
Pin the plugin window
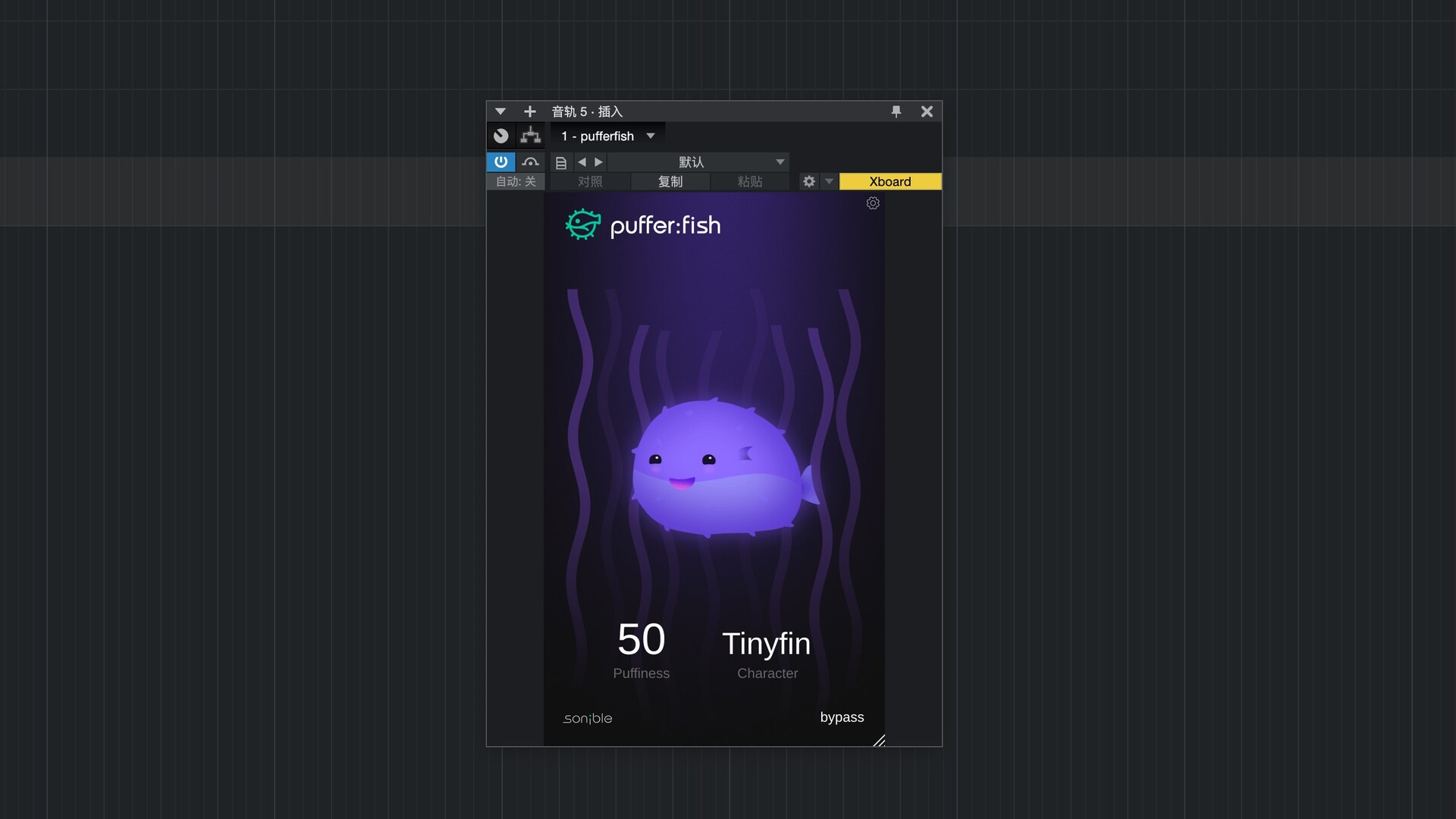coord(896,111)
